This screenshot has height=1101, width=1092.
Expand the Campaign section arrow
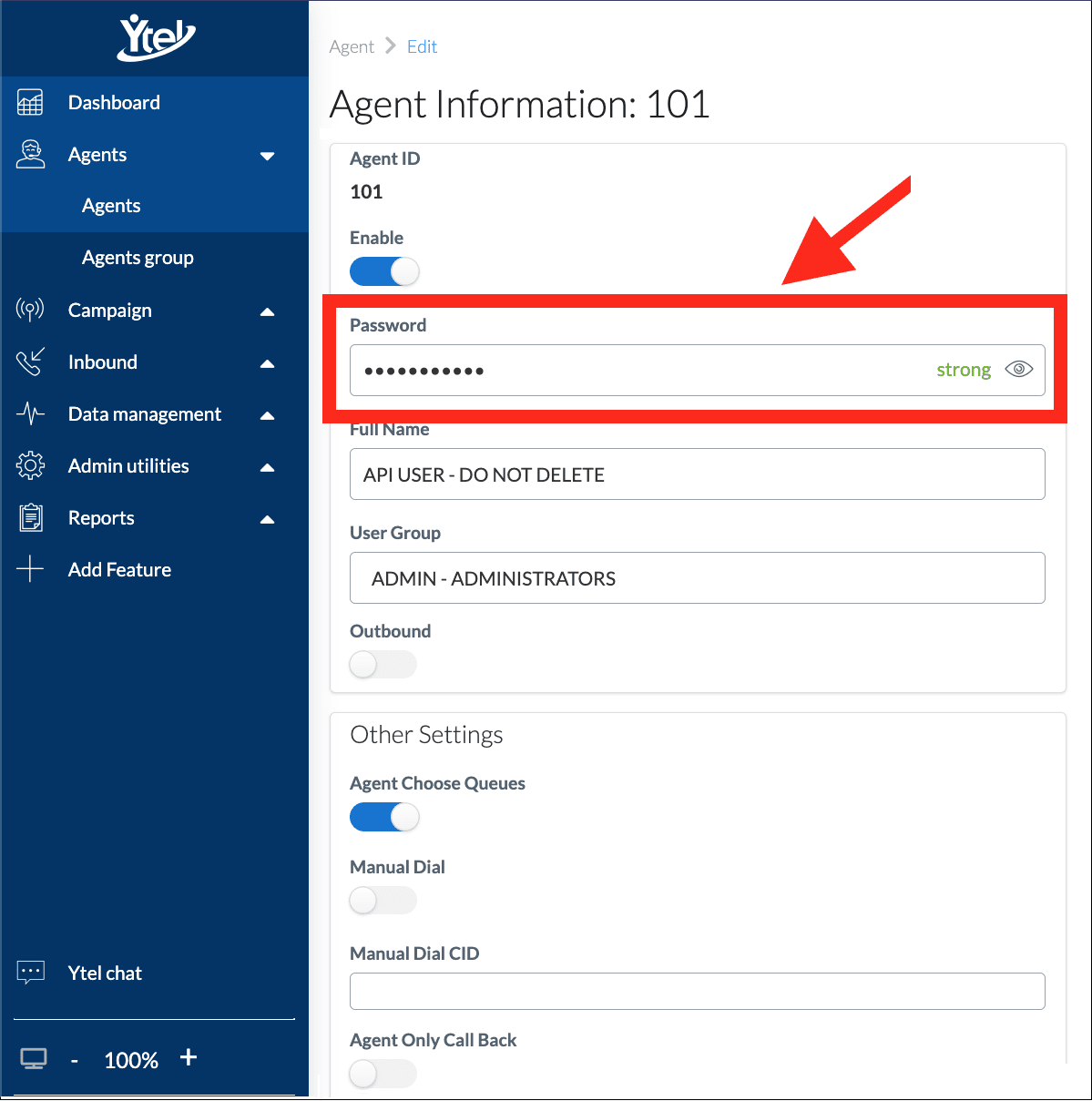pyautogui.click(x=267, y=311)
